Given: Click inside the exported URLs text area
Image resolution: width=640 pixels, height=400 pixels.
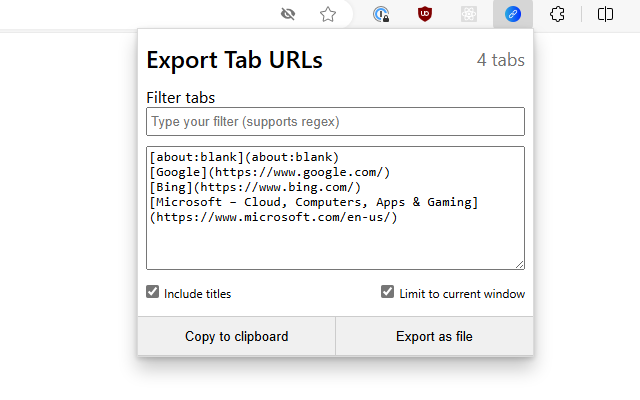Looking at the screenshot, I should (x=335, y=240).
